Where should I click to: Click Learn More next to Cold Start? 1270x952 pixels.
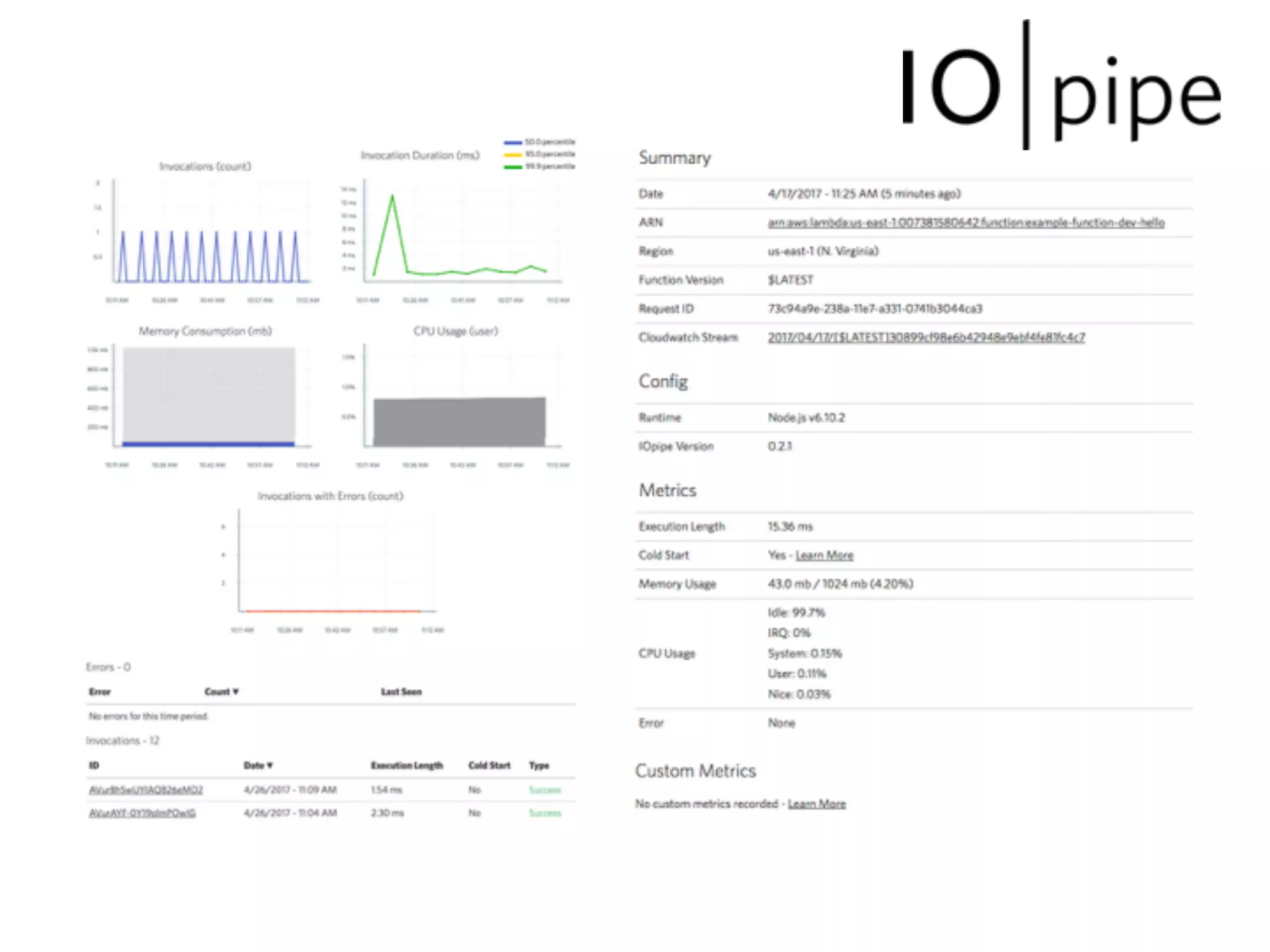point(824,555)
